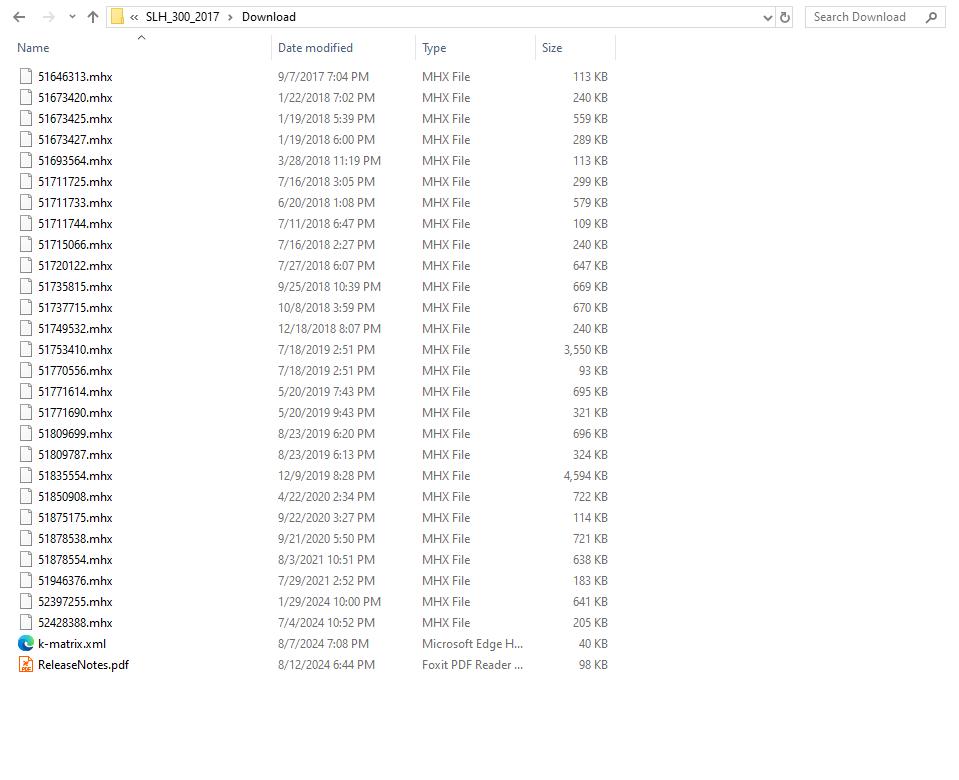The height and width of the screenshot is (780, 959).
Task: Select file icon of 51735815.mhx
Action: pyautogui.click(x=26, y=286)
